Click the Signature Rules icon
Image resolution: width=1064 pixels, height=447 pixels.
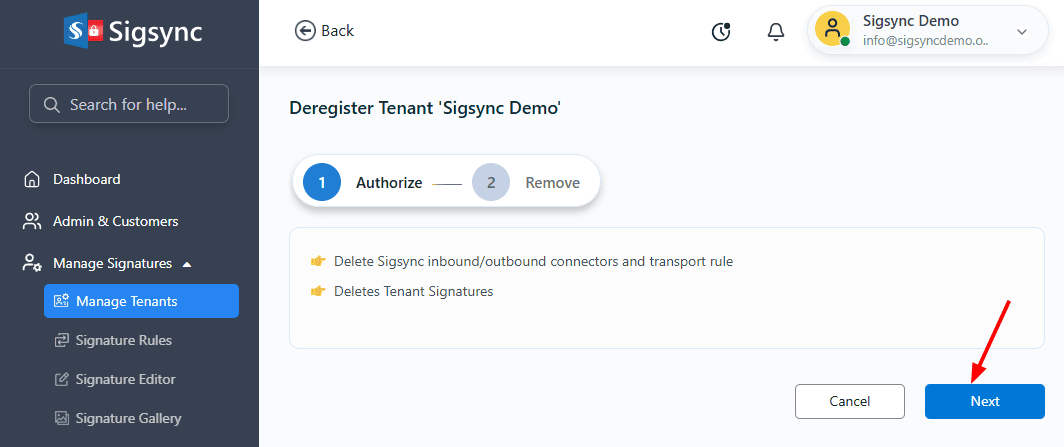tap(61, 340)
